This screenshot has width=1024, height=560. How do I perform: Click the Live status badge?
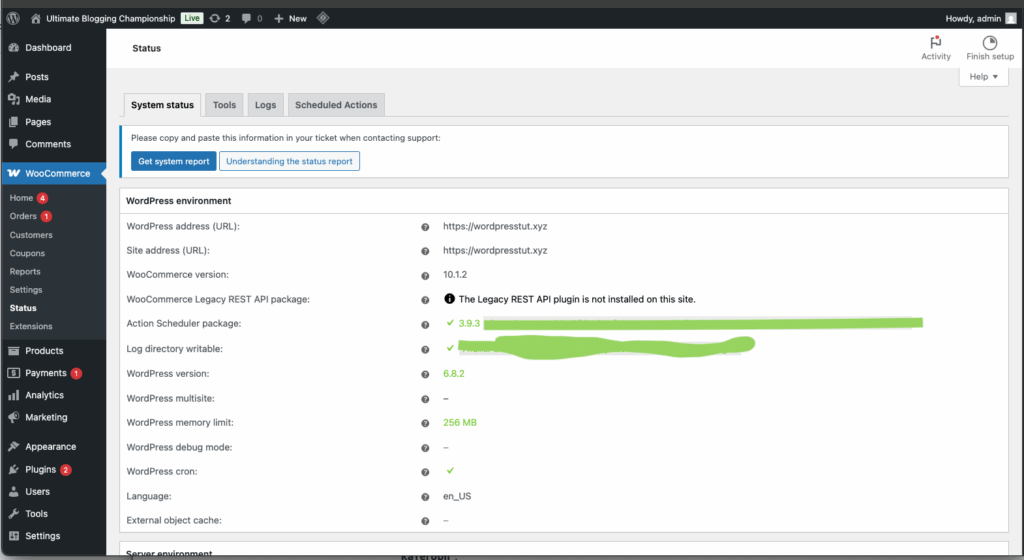191,18
